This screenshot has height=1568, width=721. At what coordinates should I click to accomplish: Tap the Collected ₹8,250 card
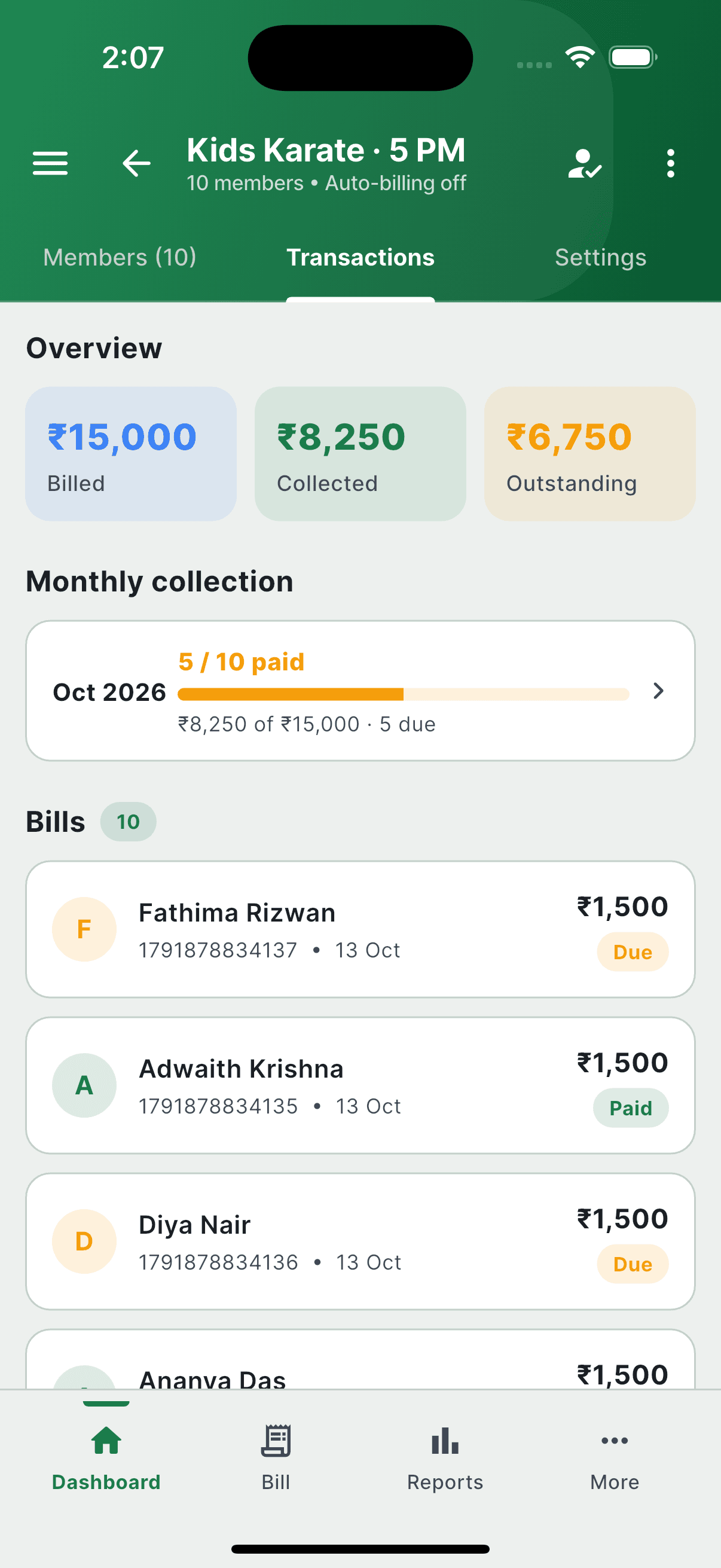pyautogui.click(x=360, y=454)
